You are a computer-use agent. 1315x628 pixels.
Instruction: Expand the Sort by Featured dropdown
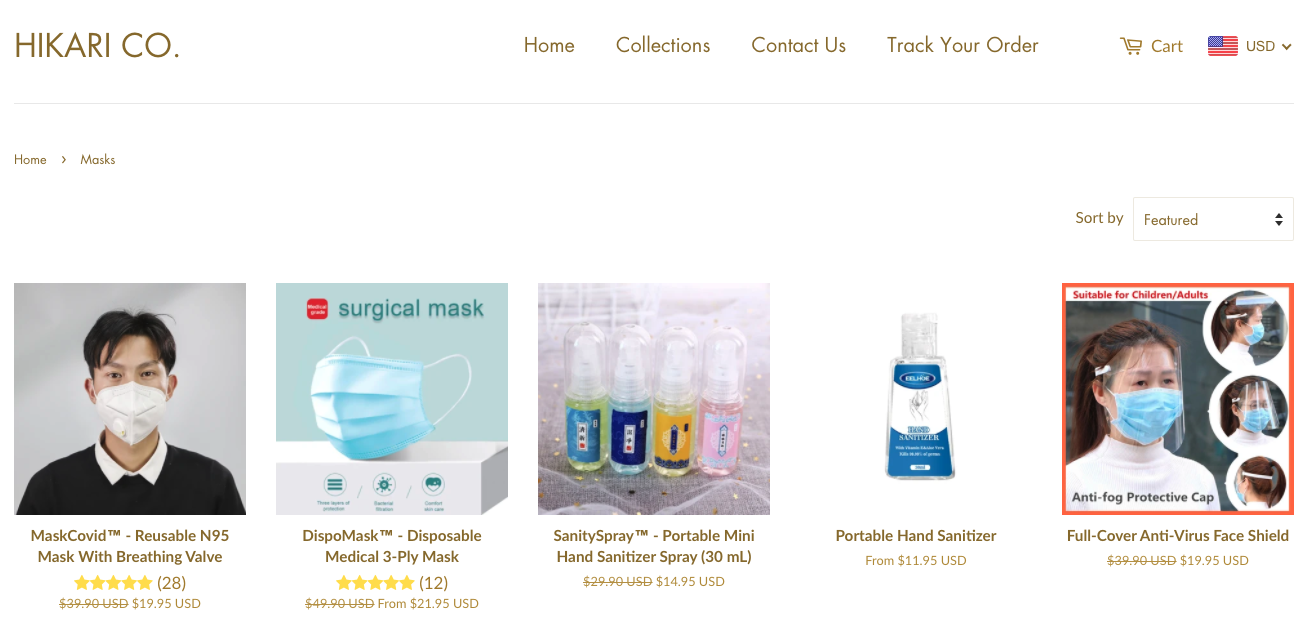(1213, 219)
